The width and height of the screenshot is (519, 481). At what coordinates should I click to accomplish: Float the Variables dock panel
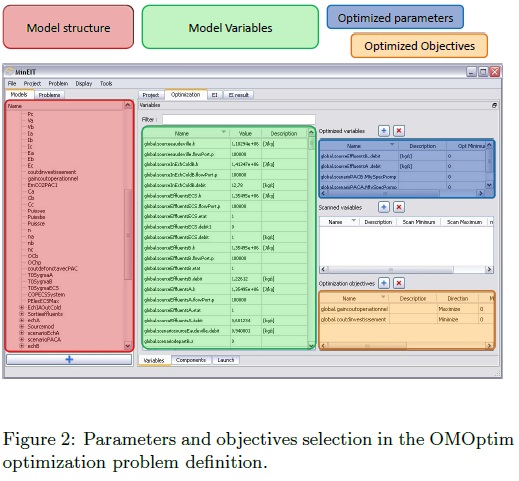tap(494, 105)
